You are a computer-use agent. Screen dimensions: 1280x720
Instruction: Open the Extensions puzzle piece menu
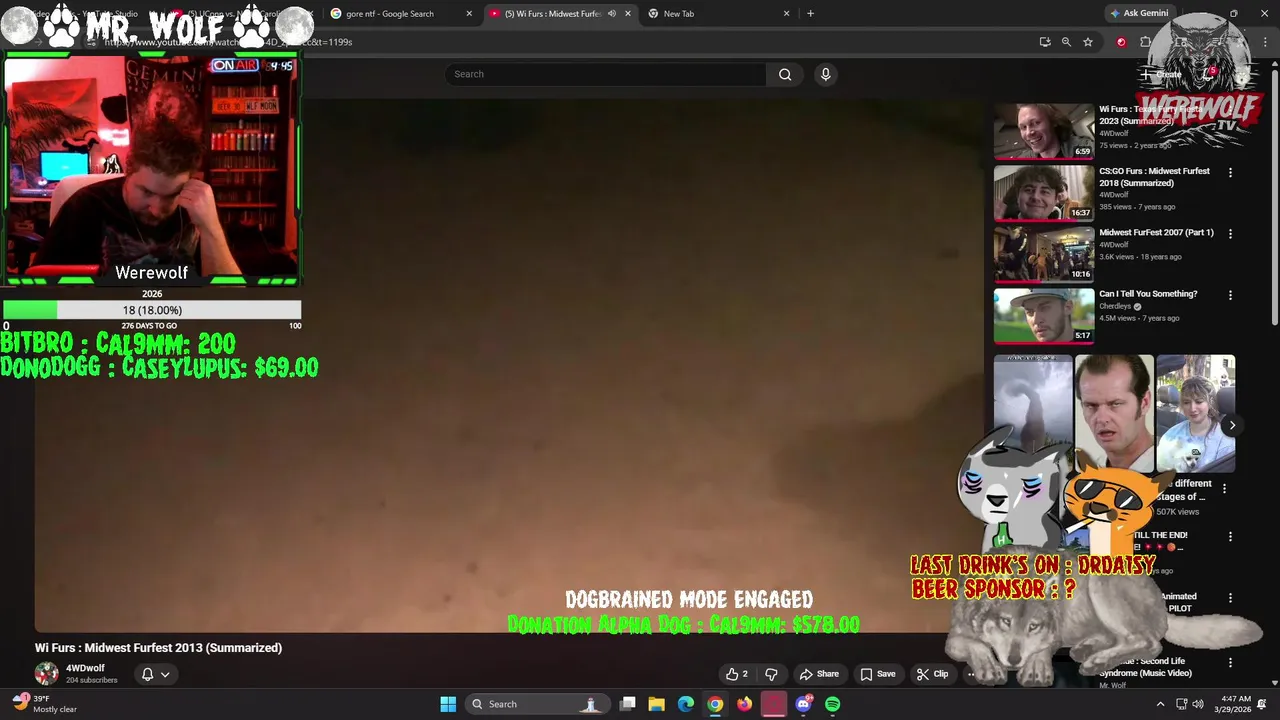(x=1145, y=42)
